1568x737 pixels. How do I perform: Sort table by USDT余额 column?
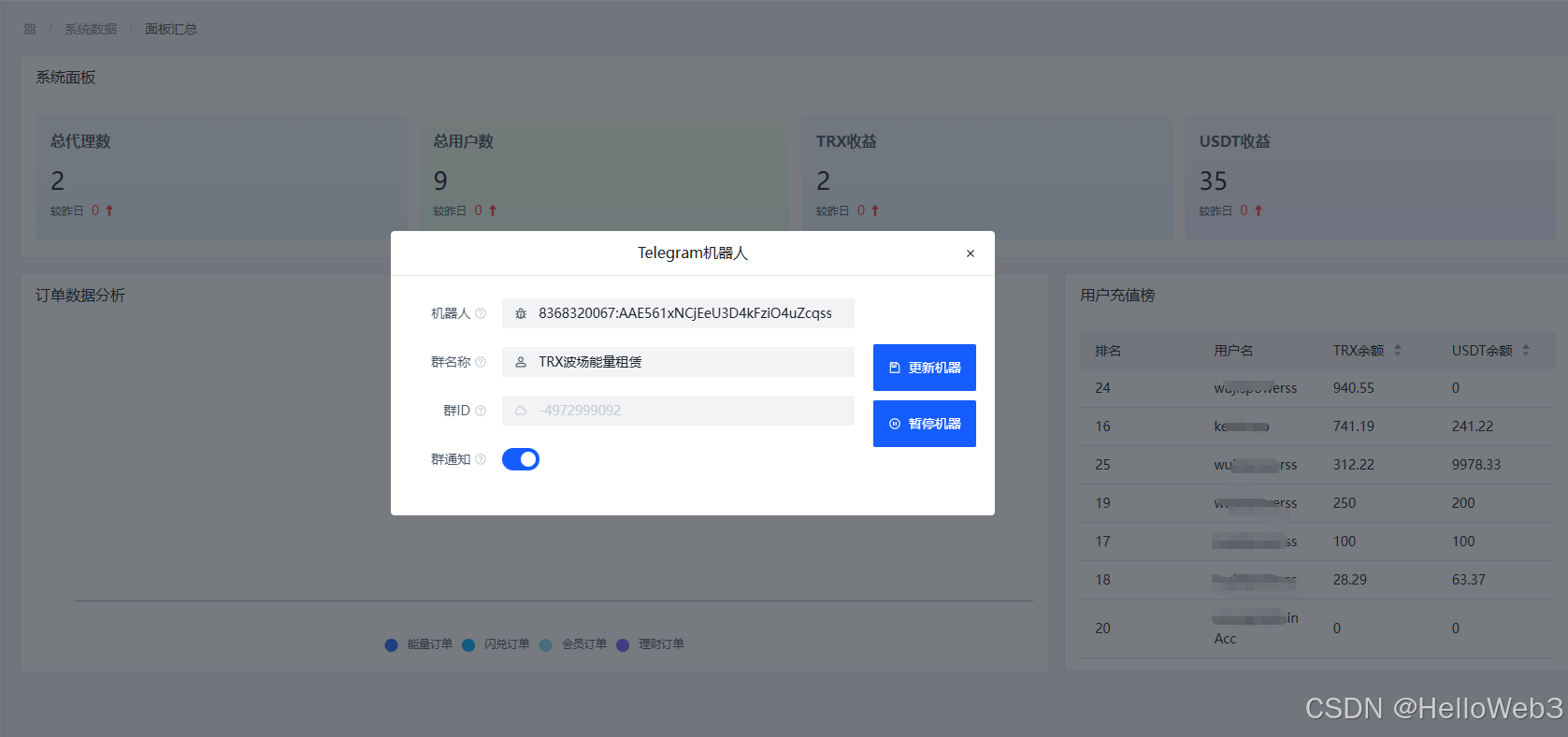1526,351
